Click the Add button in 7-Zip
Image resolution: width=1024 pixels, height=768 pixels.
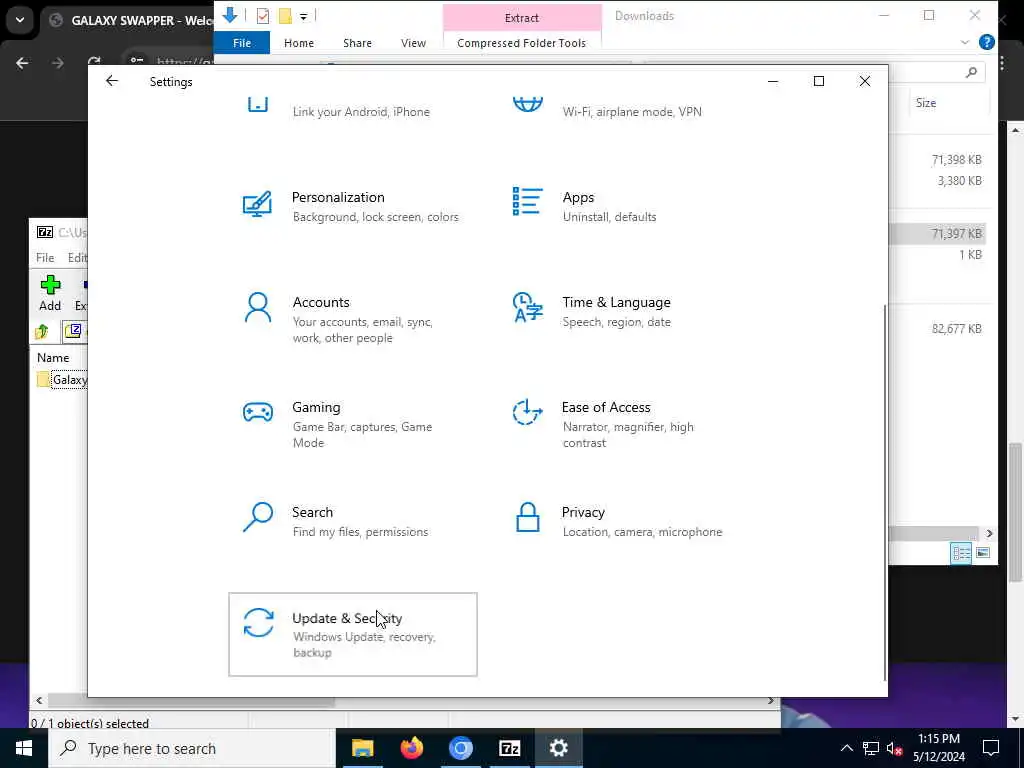50,293
